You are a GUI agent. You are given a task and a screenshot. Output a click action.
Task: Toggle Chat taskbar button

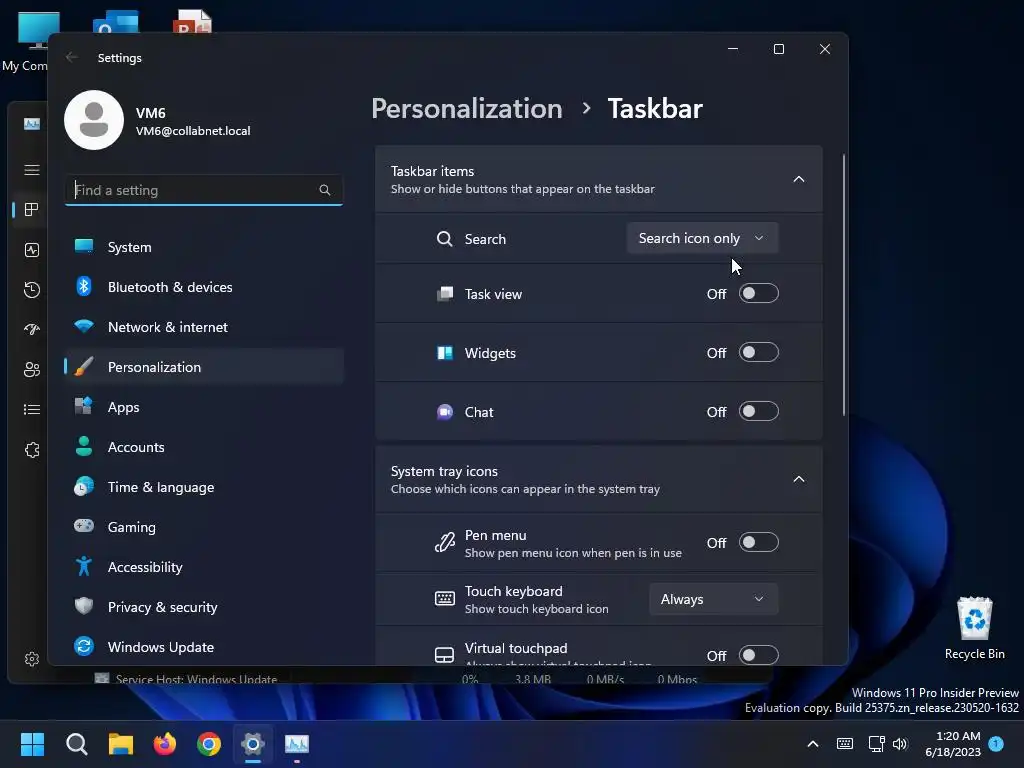pyautogui.click(x=758, y=411)
